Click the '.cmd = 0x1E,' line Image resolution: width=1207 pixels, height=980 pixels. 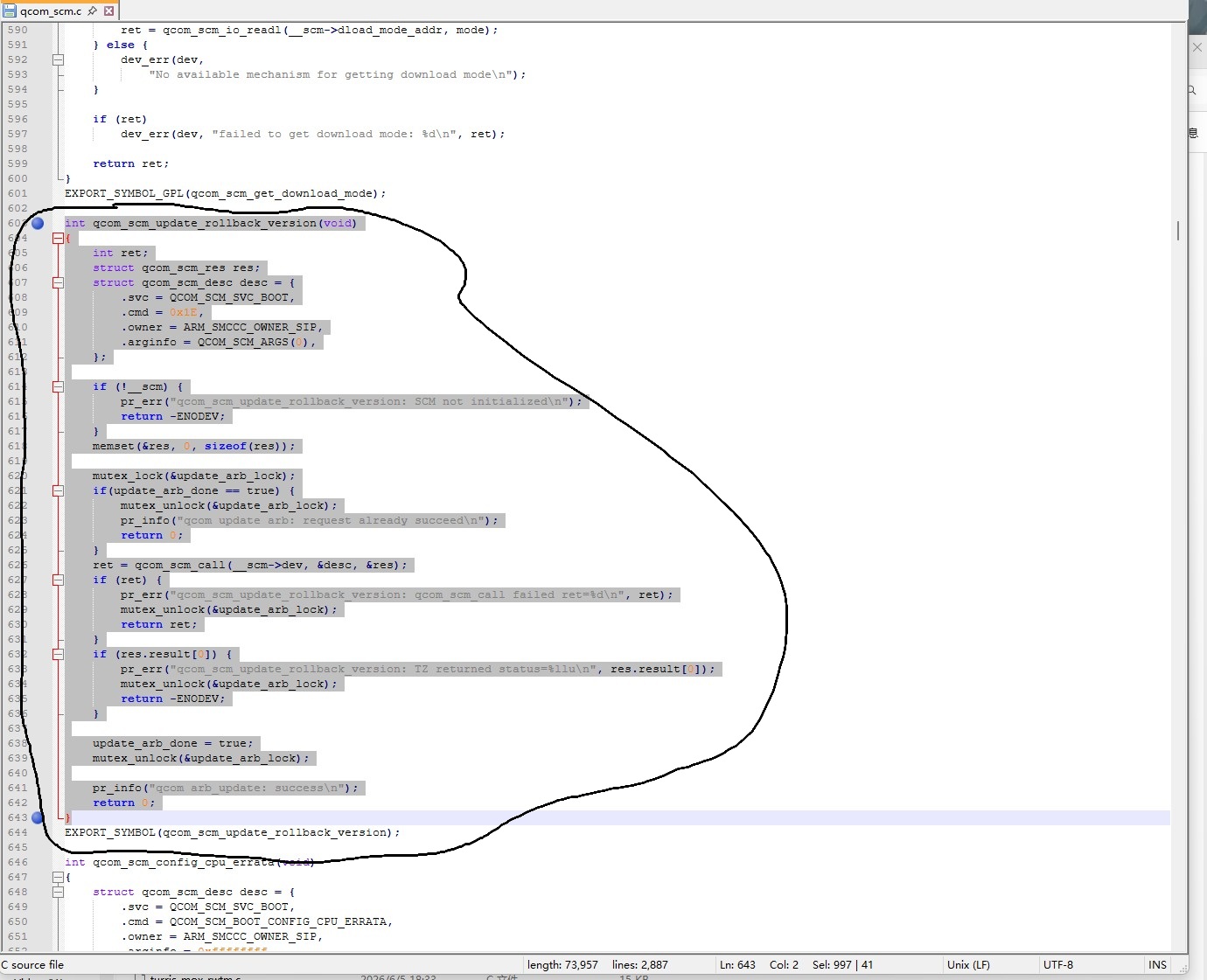coord(162,312)
